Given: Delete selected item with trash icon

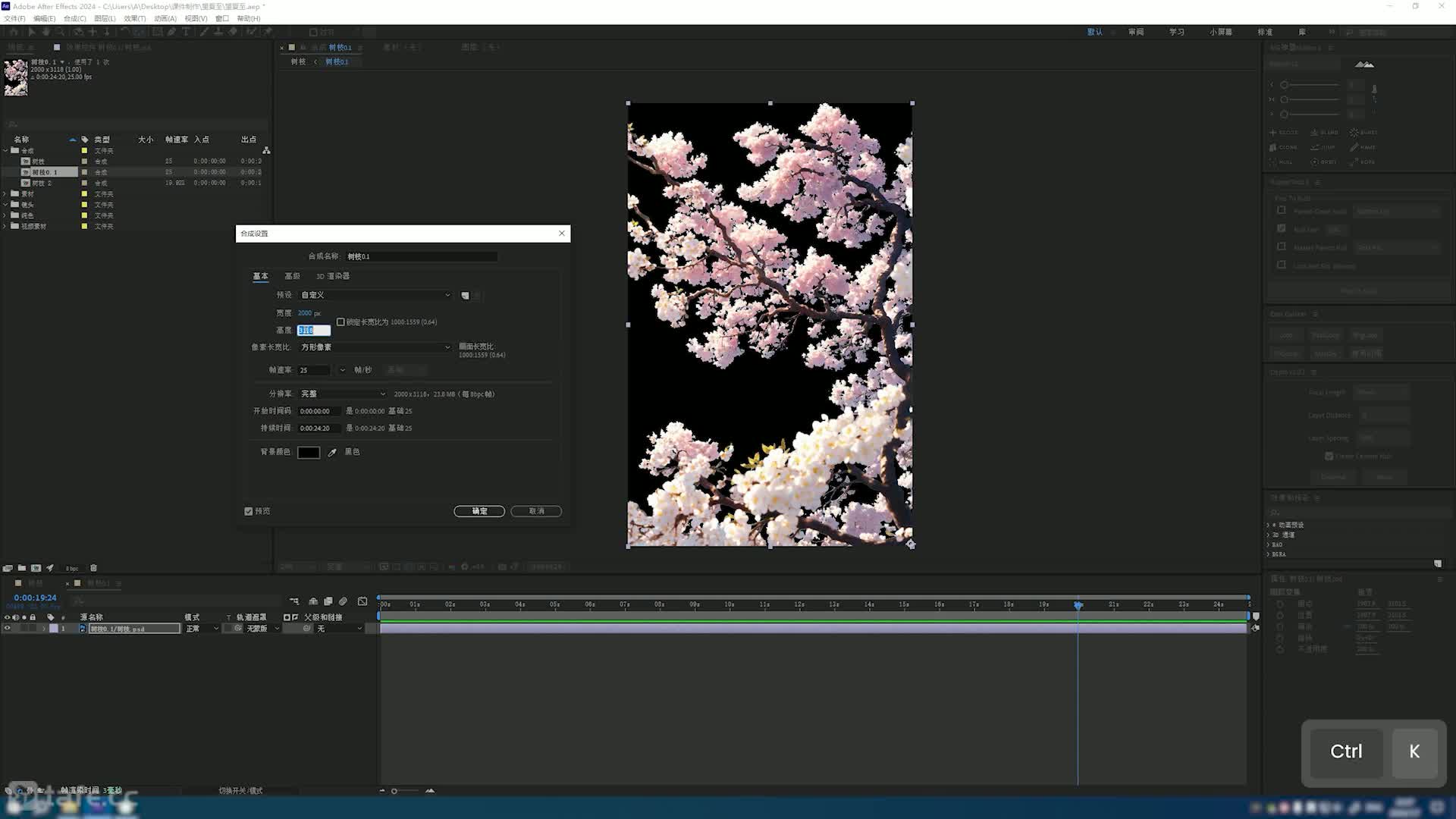Looking at the screenshot, I should (x=93, y=568).
